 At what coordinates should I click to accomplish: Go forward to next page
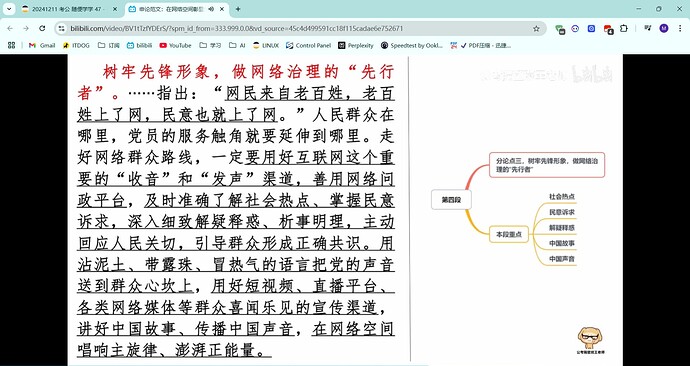pos(26,29)
